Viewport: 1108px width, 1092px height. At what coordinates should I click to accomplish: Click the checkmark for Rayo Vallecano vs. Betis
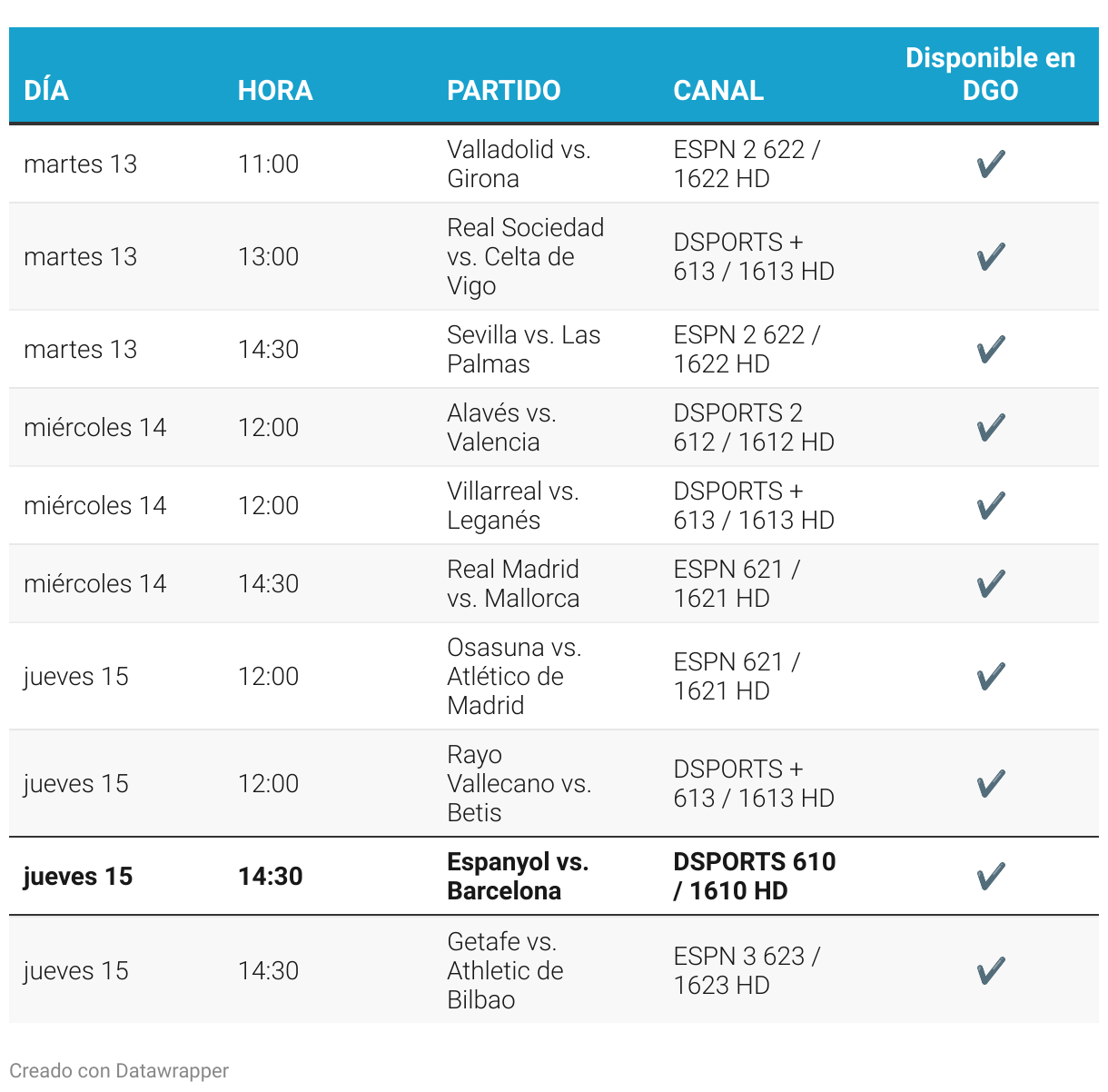point(990,784)
